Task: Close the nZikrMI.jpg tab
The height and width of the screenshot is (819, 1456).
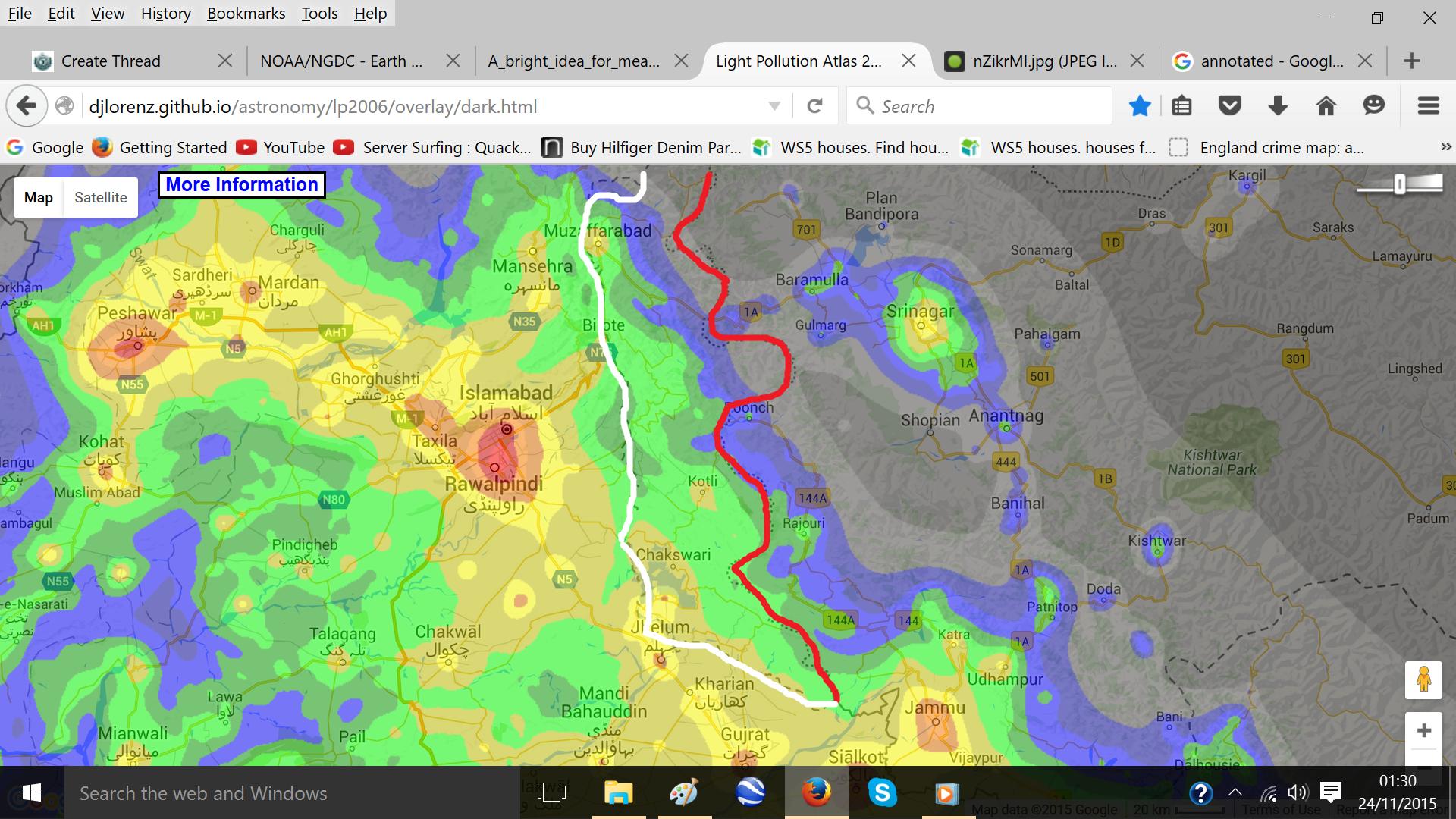Action: [1137, 61]
